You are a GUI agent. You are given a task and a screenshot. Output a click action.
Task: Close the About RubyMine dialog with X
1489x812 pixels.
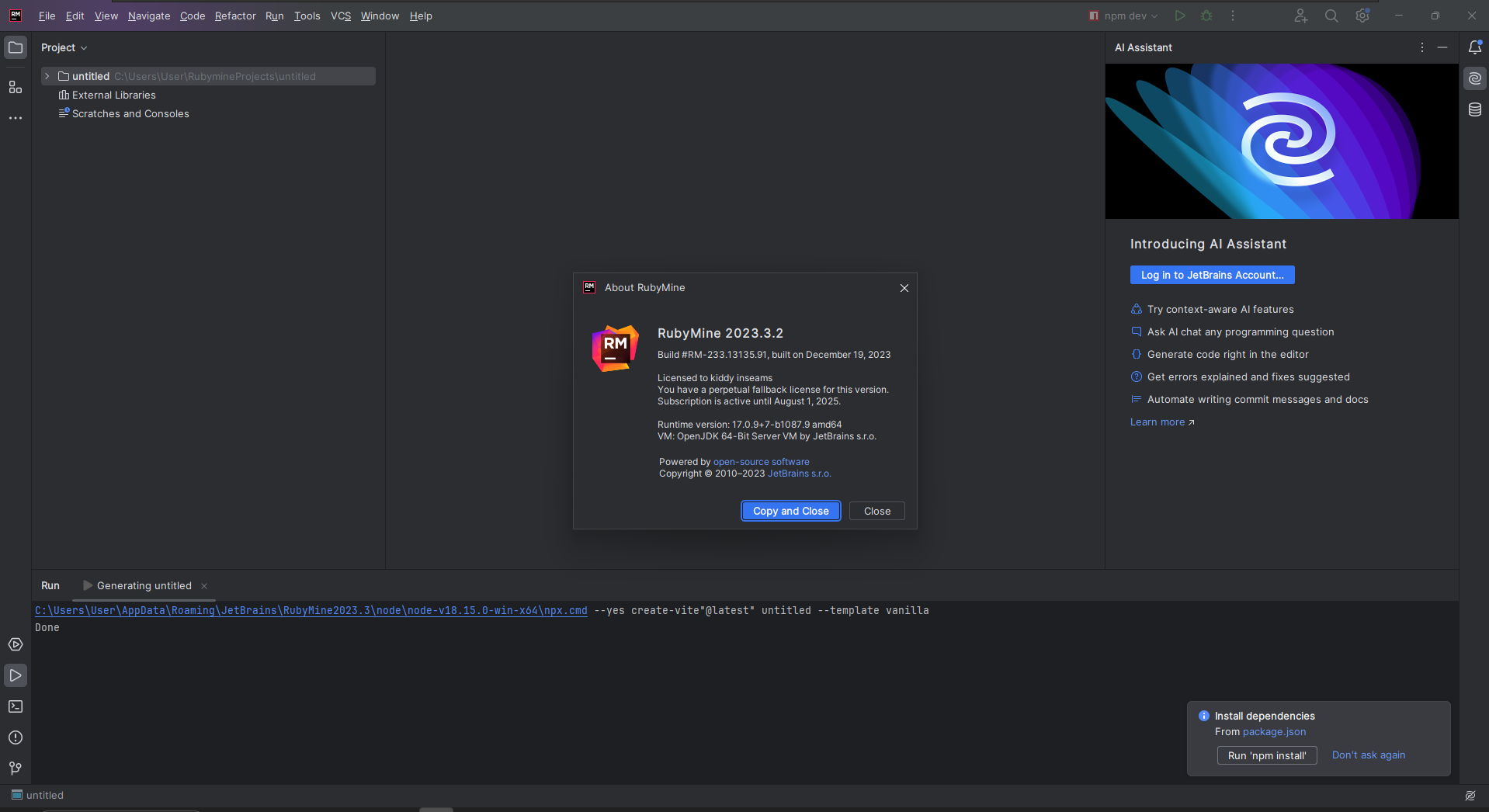click(x=904, y=288)
